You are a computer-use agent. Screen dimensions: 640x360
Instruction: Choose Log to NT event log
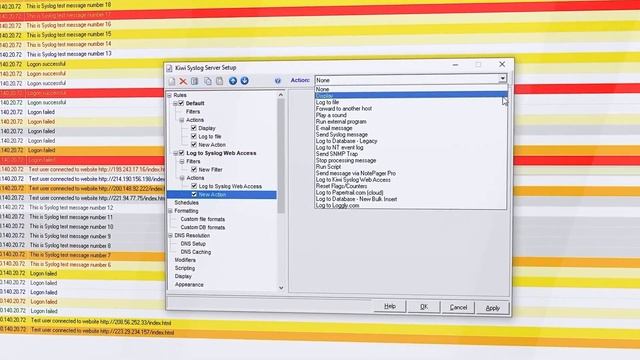click(x=411, y=147)
